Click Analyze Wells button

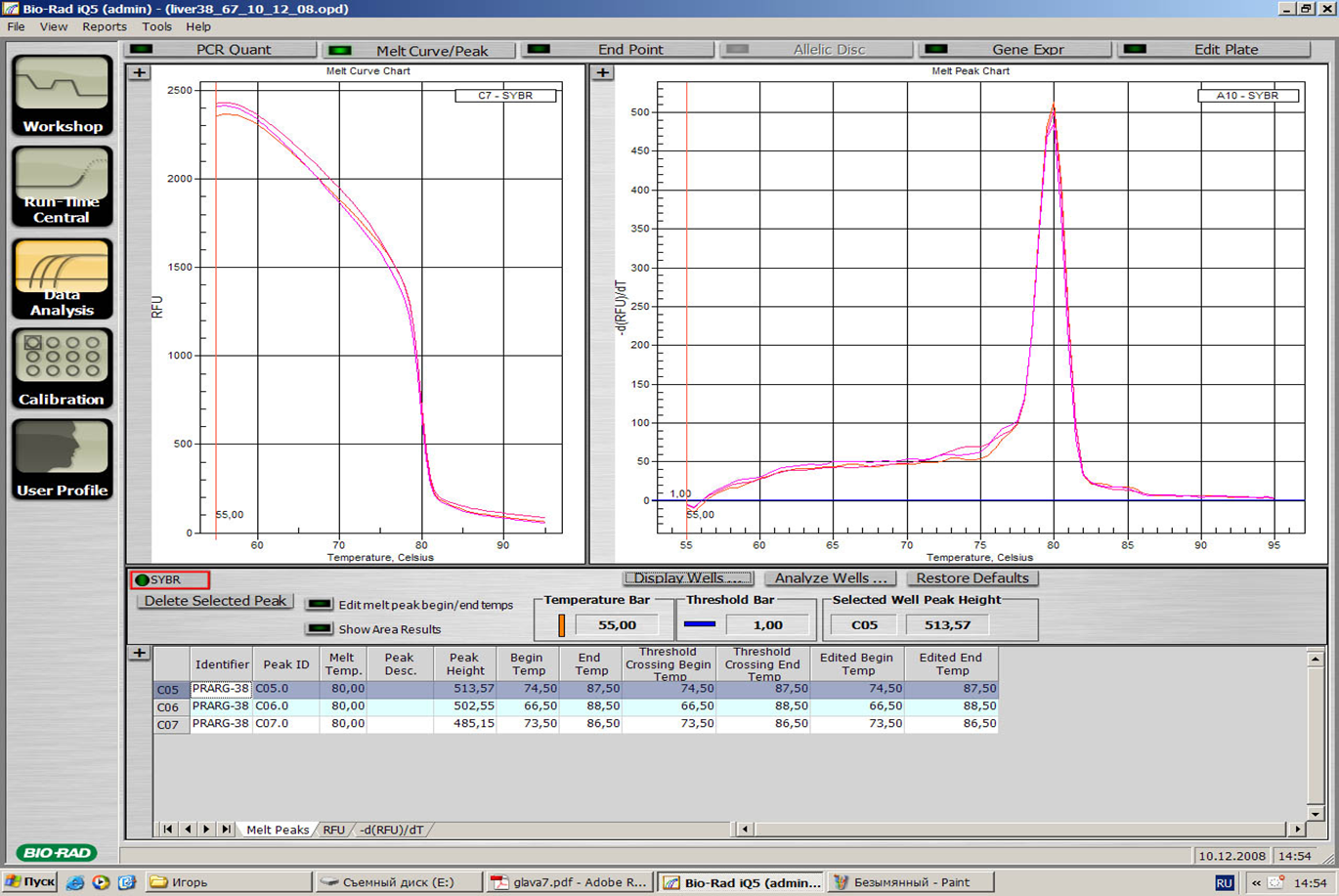(x=831, y=578)
